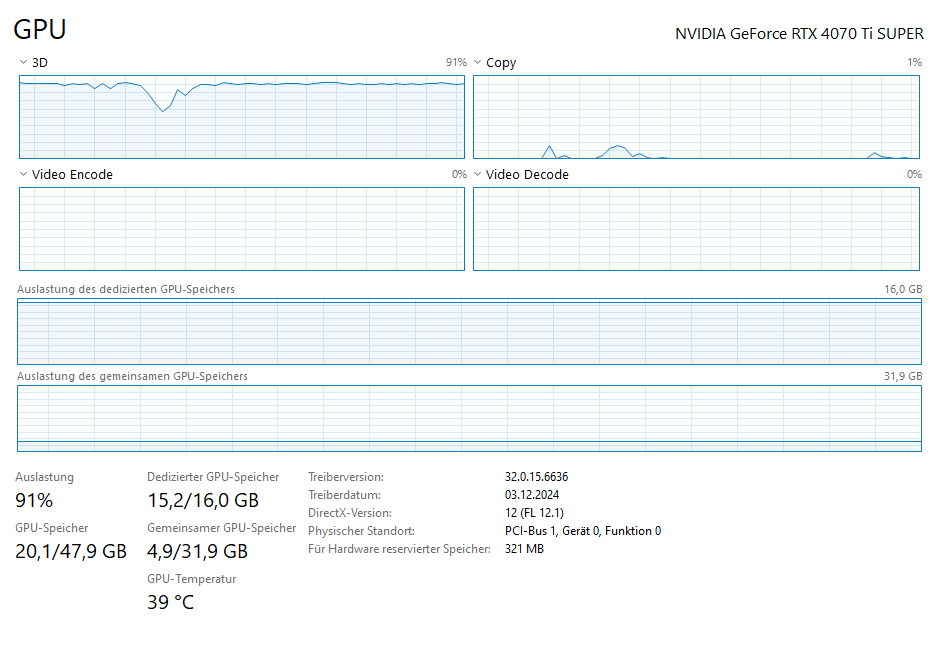Click the dedicated GPU memory usage graph
The image size is (937, 645).
[469, 332]
